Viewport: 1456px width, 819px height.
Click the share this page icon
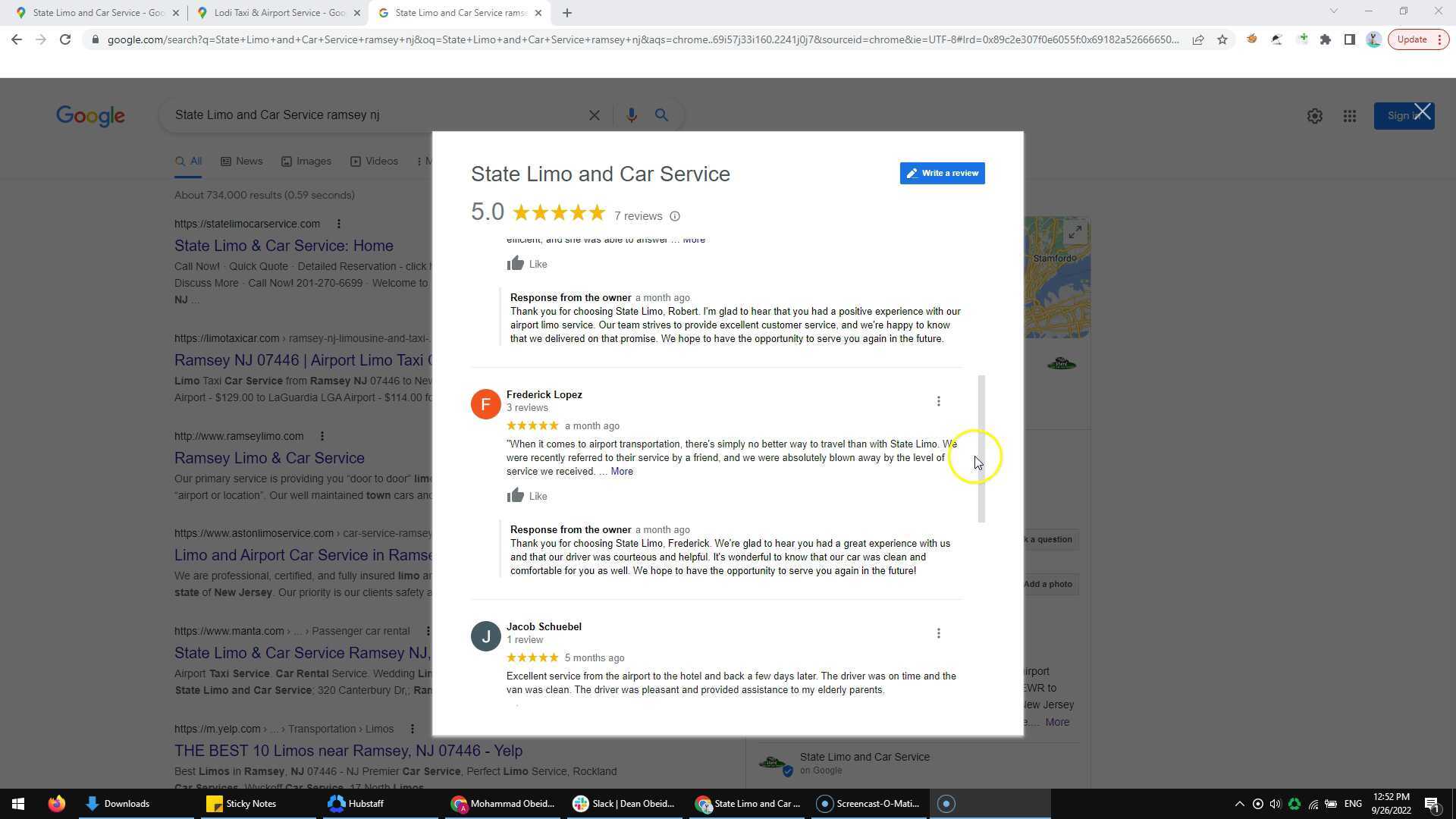click(1197, 39)
